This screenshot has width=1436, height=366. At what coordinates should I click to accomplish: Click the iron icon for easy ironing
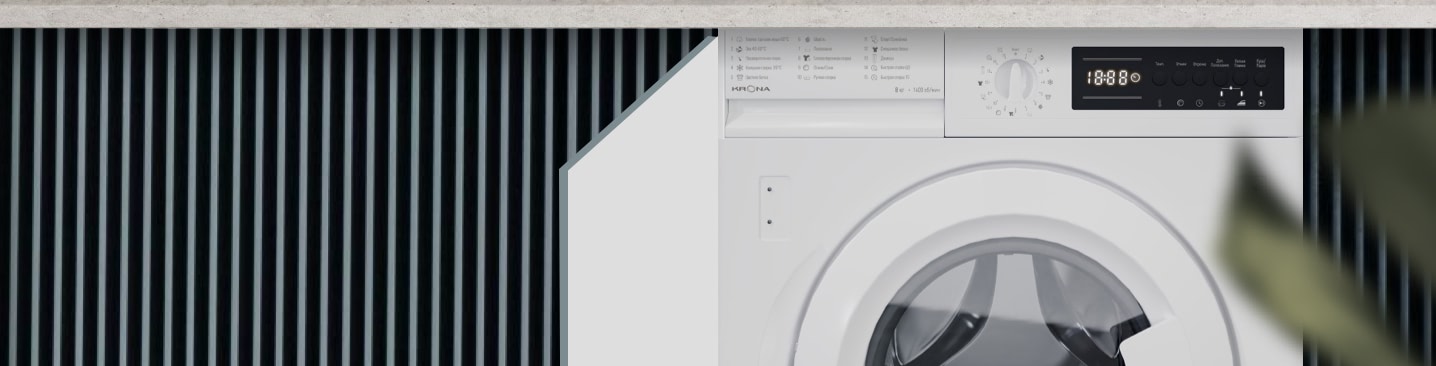tap(1241, 103)
